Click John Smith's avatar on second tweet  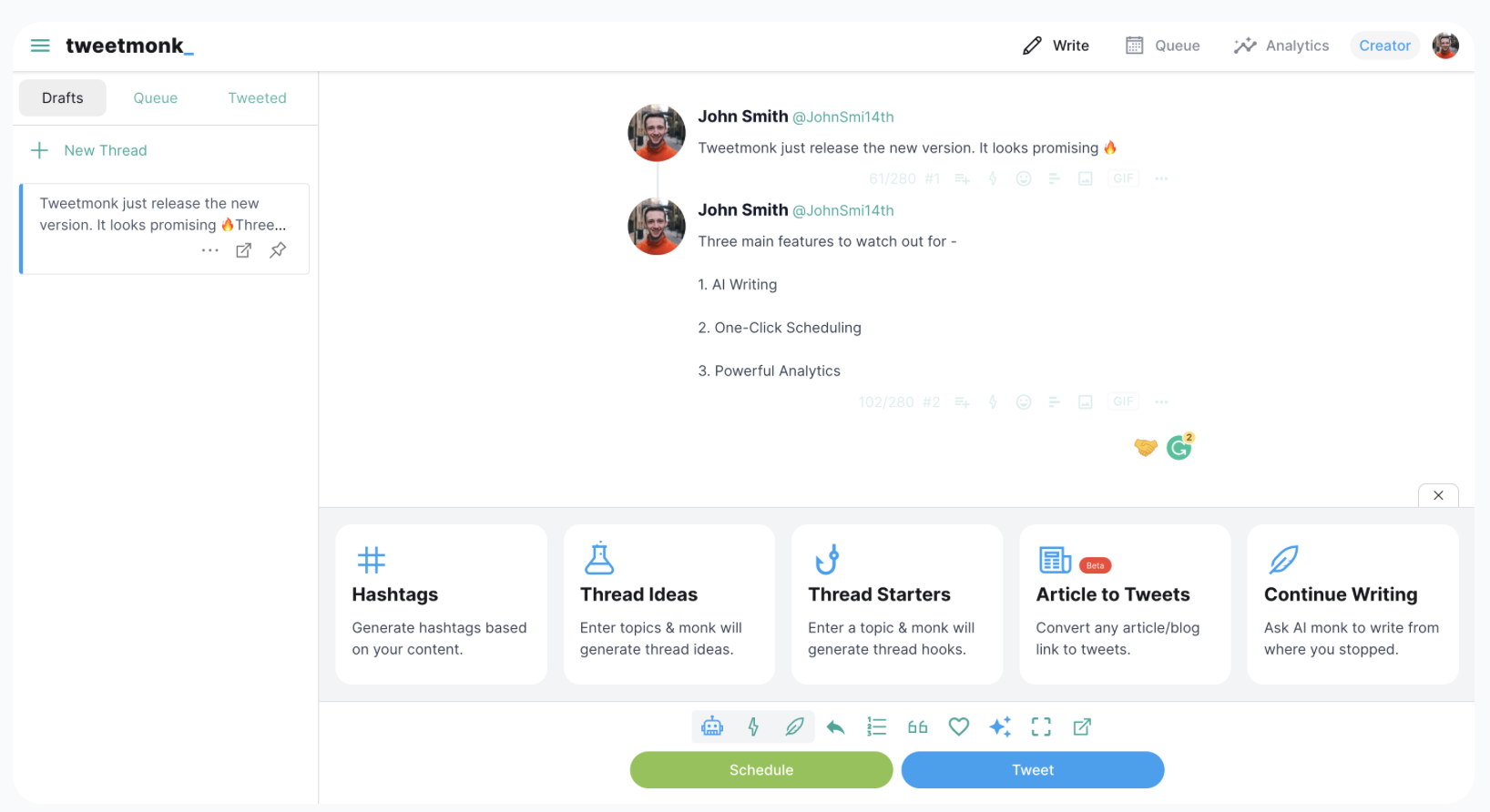click(657, 227)
